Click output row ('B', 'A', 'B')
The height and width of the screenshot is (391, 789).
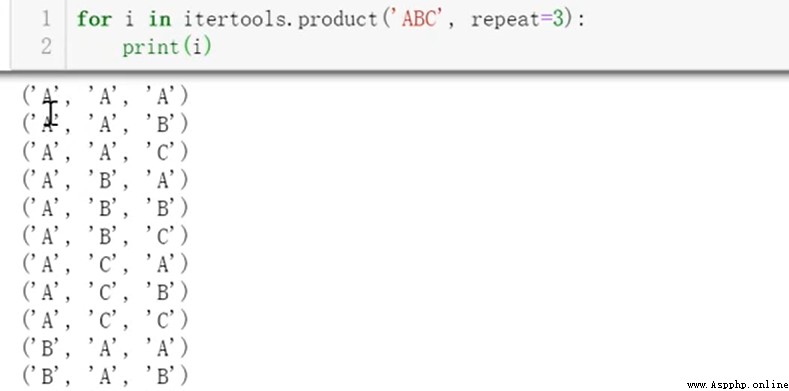(x=105, y=375)
